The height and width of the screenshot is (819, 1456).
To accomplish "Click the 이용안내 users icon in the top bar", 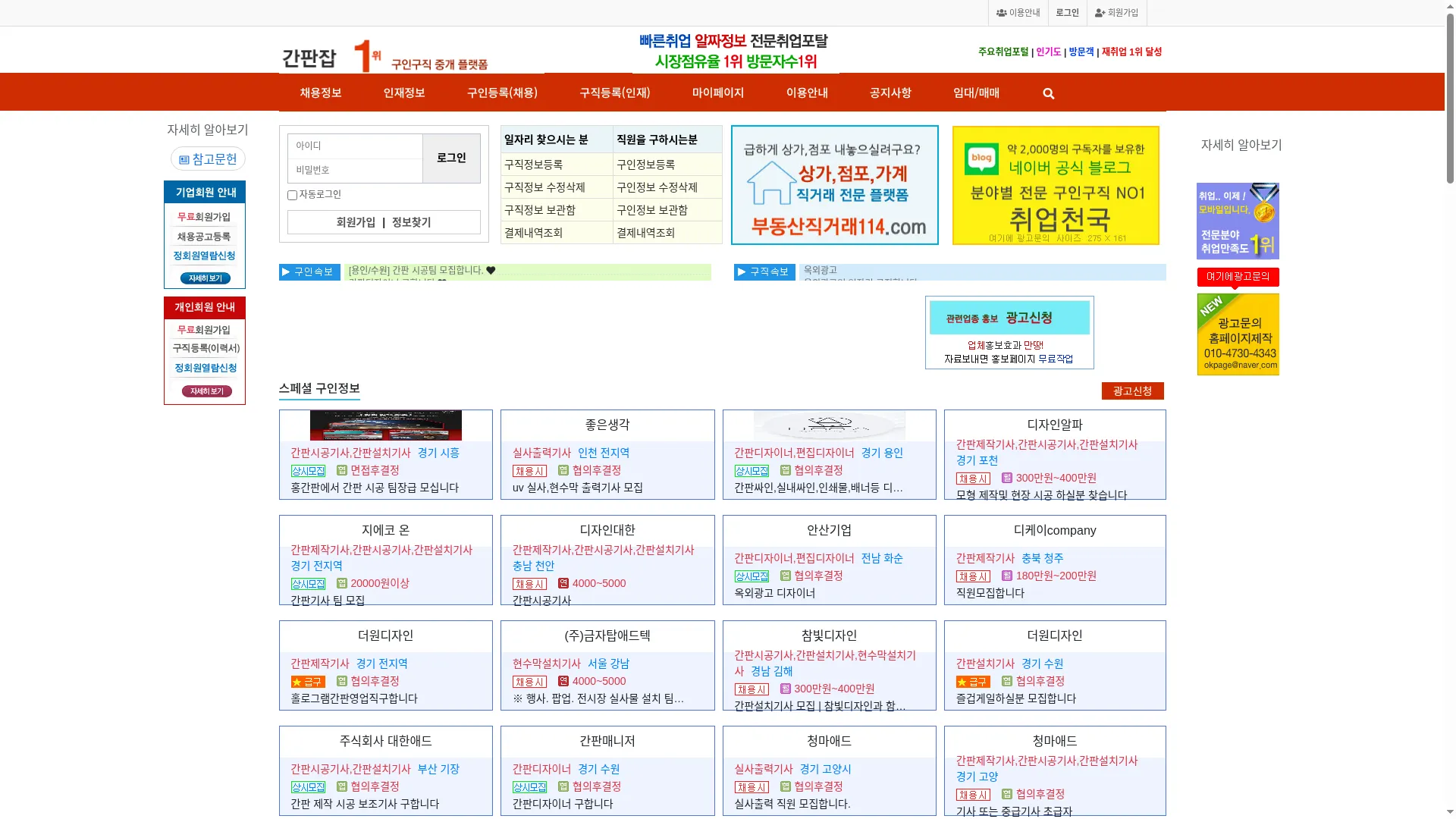I will [1001, 13].
